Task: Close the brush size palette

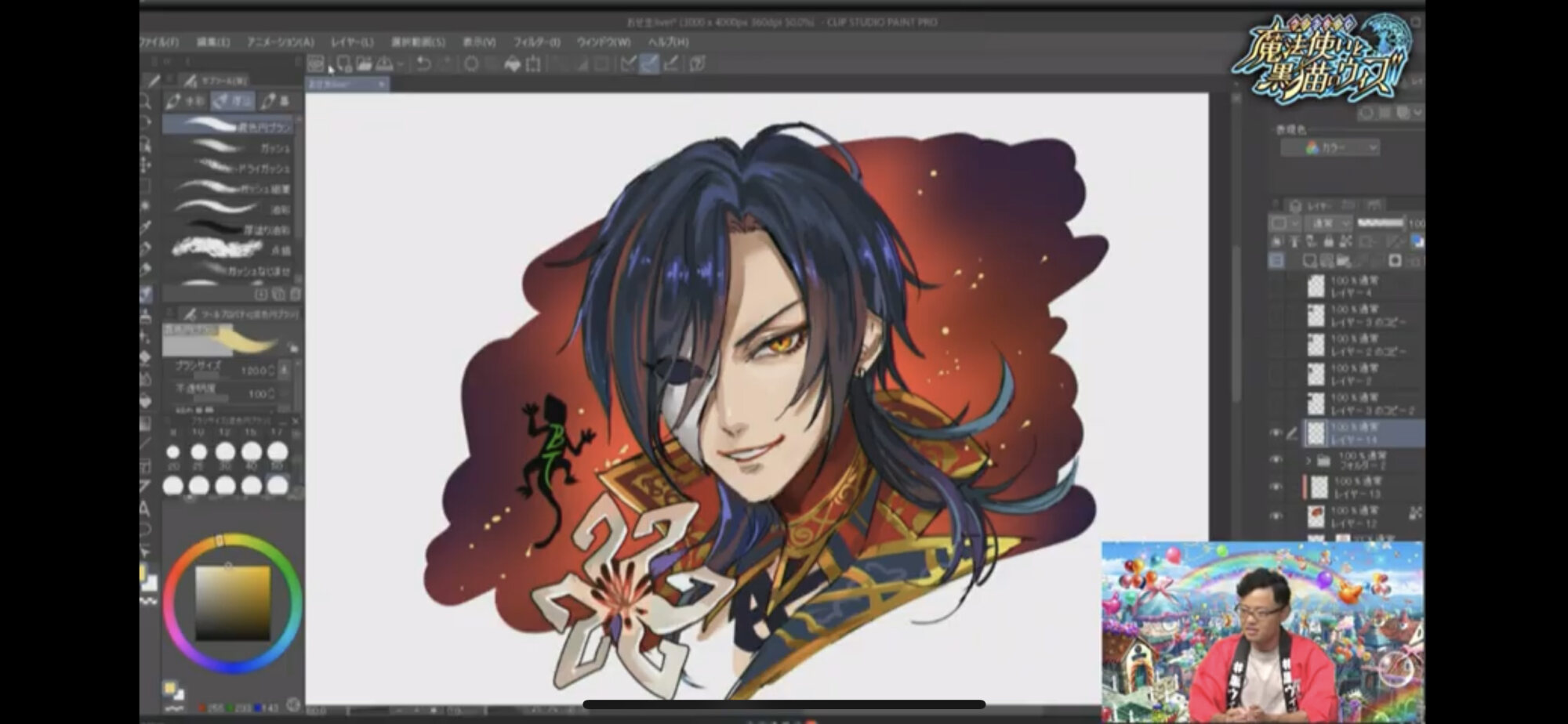Action: coord(296,421)
